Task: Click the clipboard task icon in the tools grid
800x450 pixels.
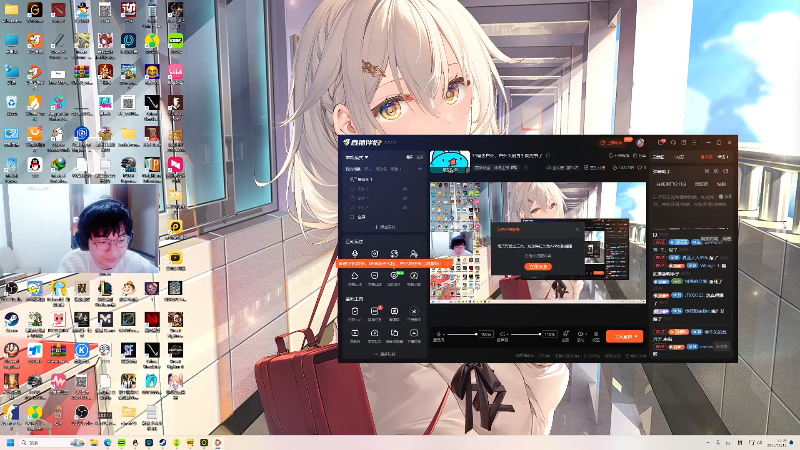Action: 355,311
